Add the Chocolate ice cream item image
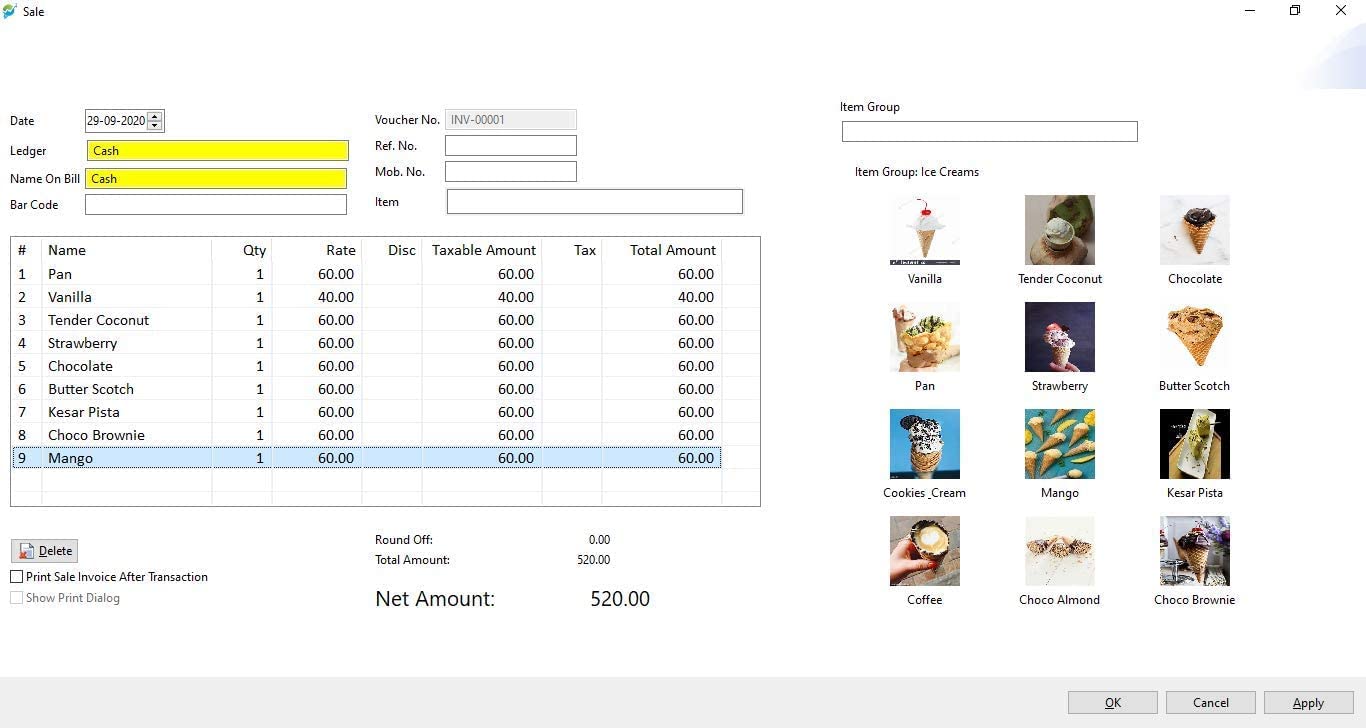The width and height of the screenshot is (1366, 728). 1194,230
